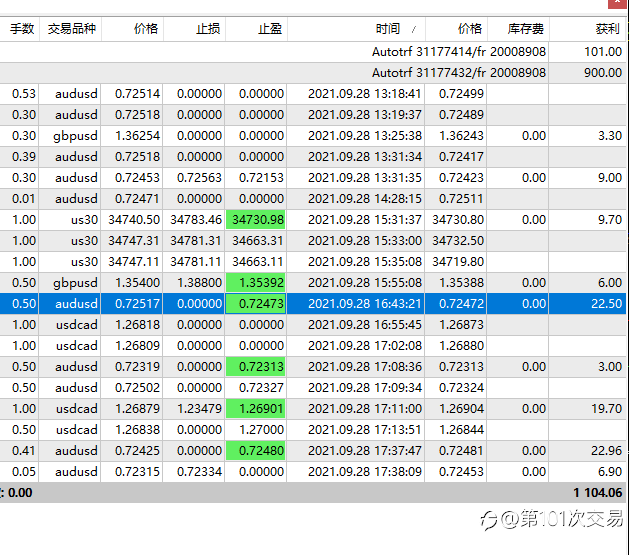629x555 pixels.
Task: Click the total profit 1 104.06
Action: coord(597,492)
